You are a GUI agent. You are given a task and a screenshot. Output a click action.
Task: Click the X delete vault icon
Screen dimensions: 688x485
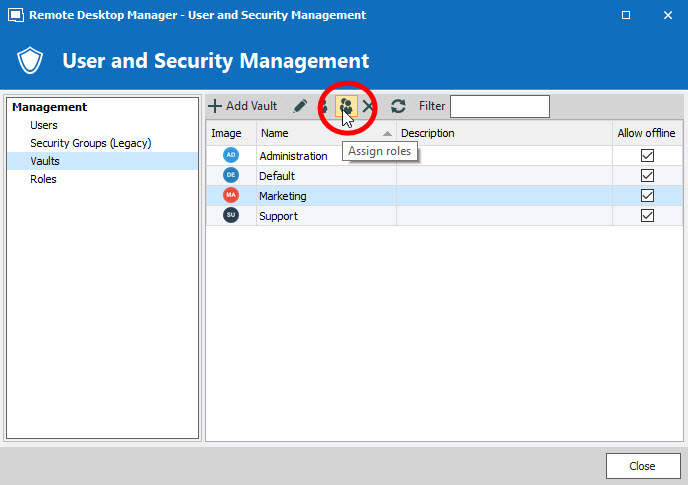coord(369,106)
